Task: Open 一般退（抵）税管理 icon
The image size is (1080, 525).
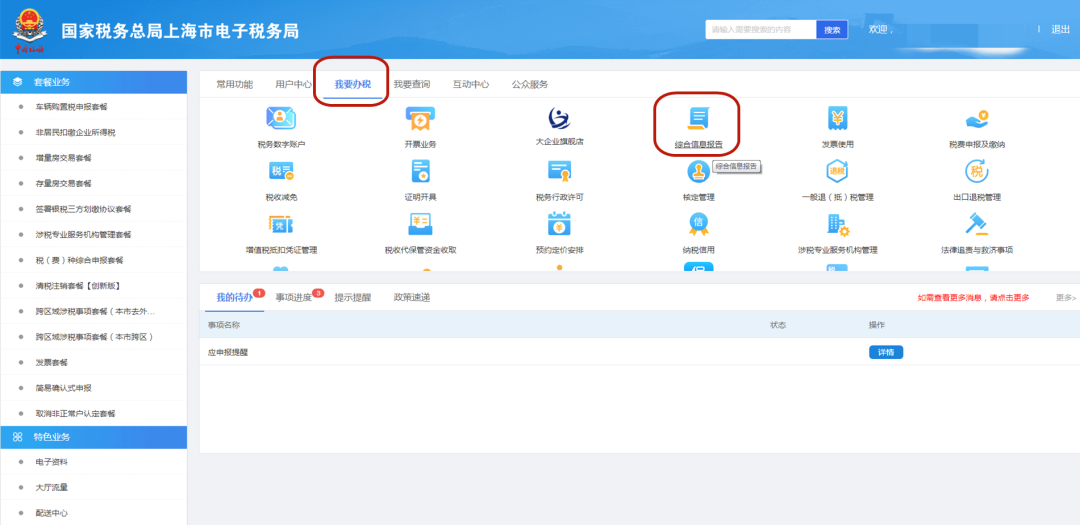Action: (x=838, y=171)
